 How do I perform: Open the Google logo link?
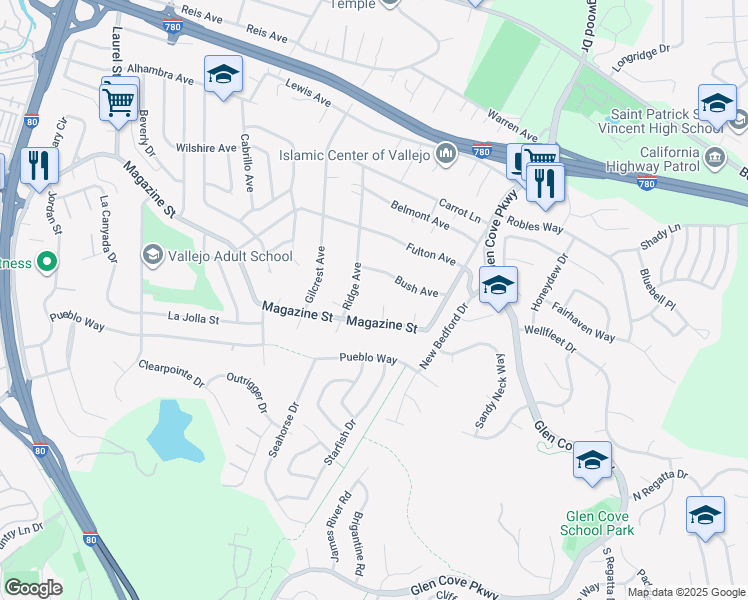coord(33,588)
